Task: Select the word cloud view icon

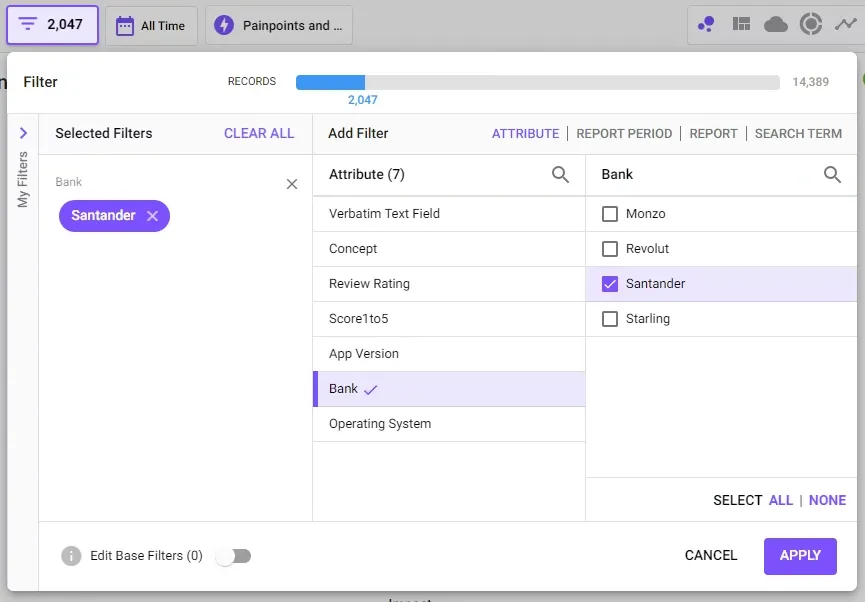Action: click(776, 24)
